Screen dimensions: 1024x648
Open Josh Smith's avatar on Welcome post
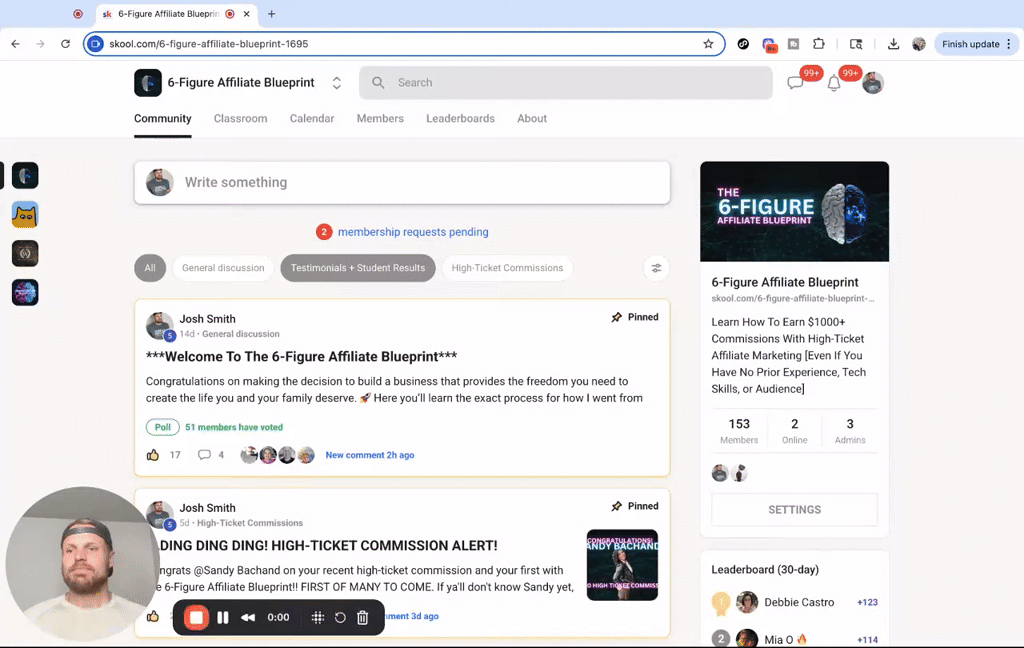click(x=159, y=325)
